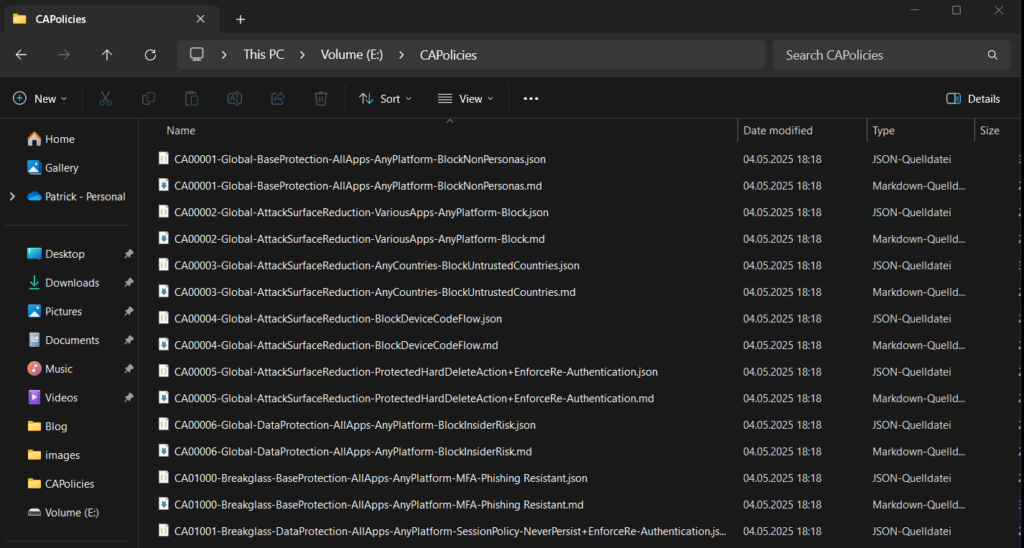The height and width of the screenshot is (548, 1024).
Task: Open Downloads folder in sidebar
Action: pos(72,283)
